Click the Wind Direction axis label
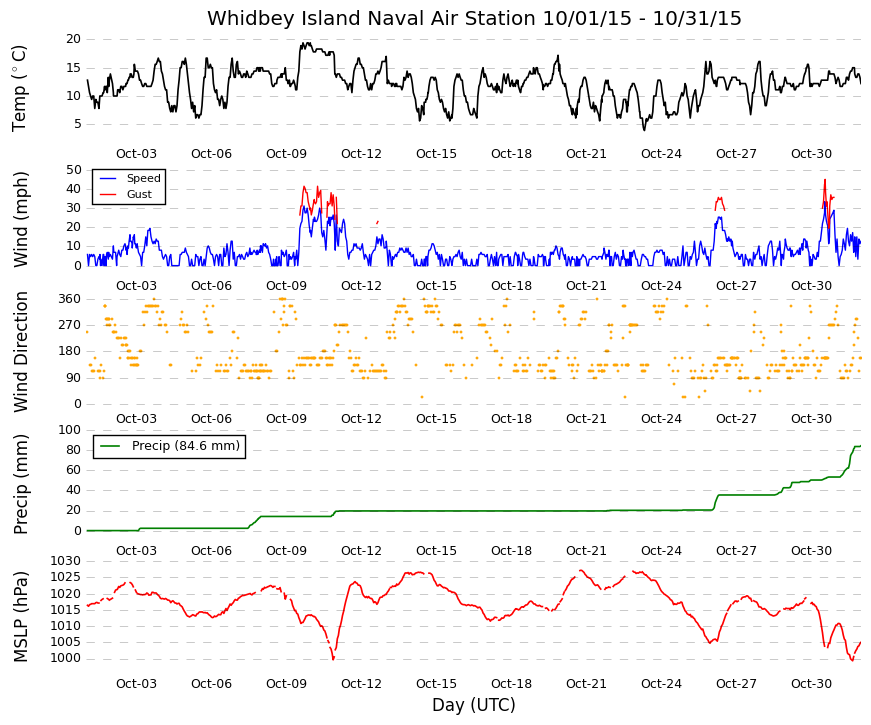 click(x=19, y=352)
